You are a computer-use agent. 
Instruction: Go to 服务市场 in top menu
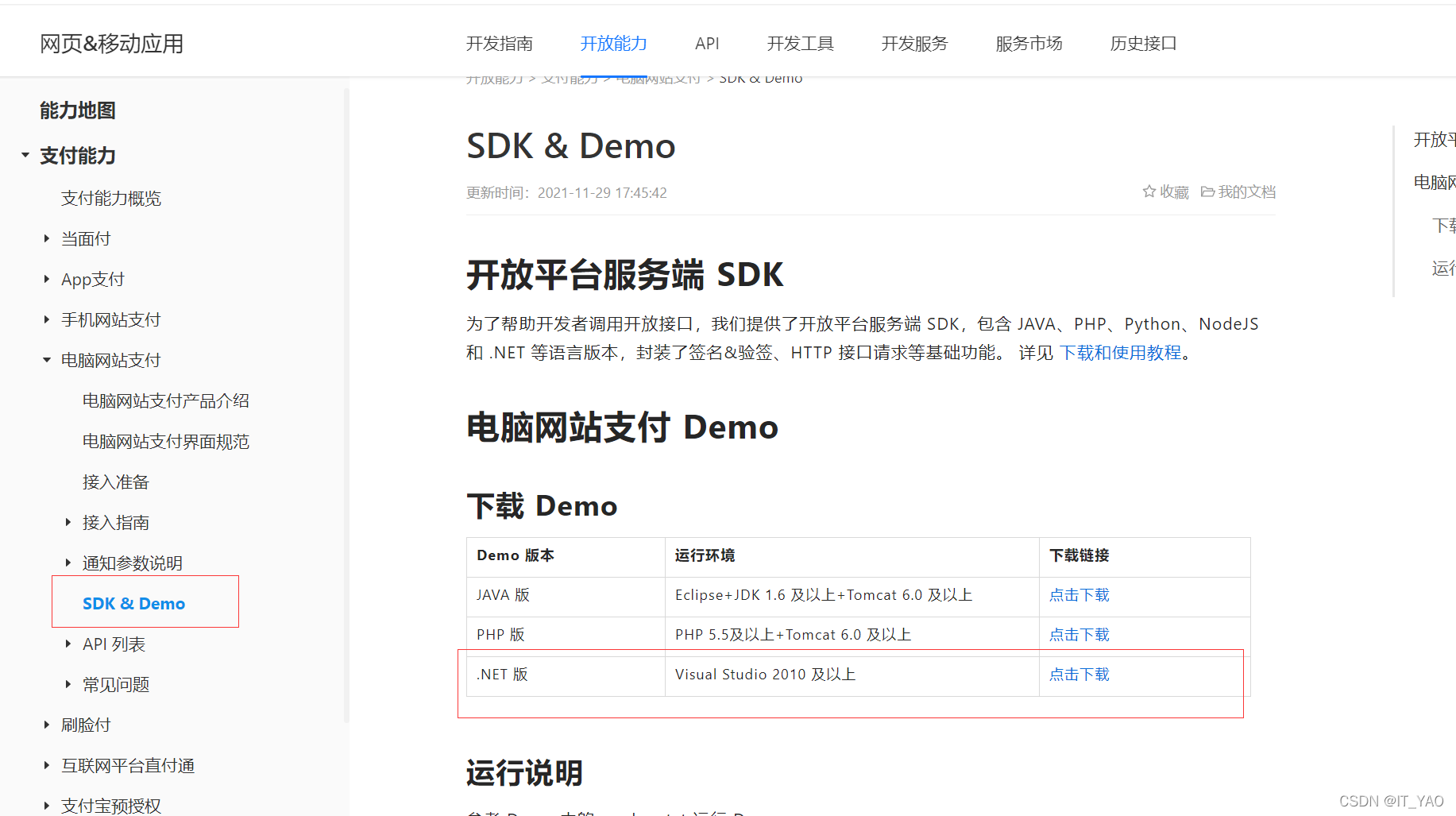(1029, 44)
